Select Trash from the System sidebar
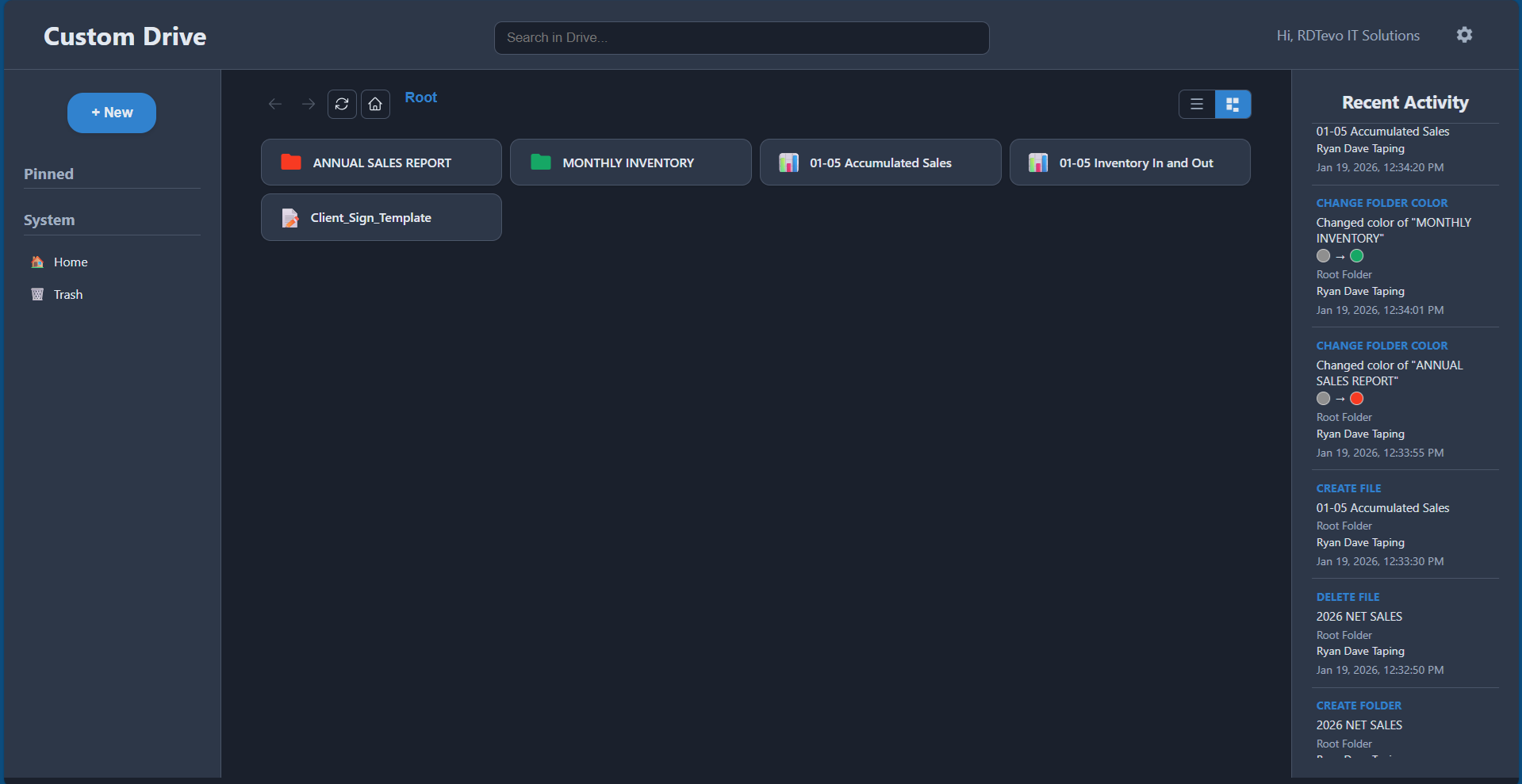 point(67,294)
